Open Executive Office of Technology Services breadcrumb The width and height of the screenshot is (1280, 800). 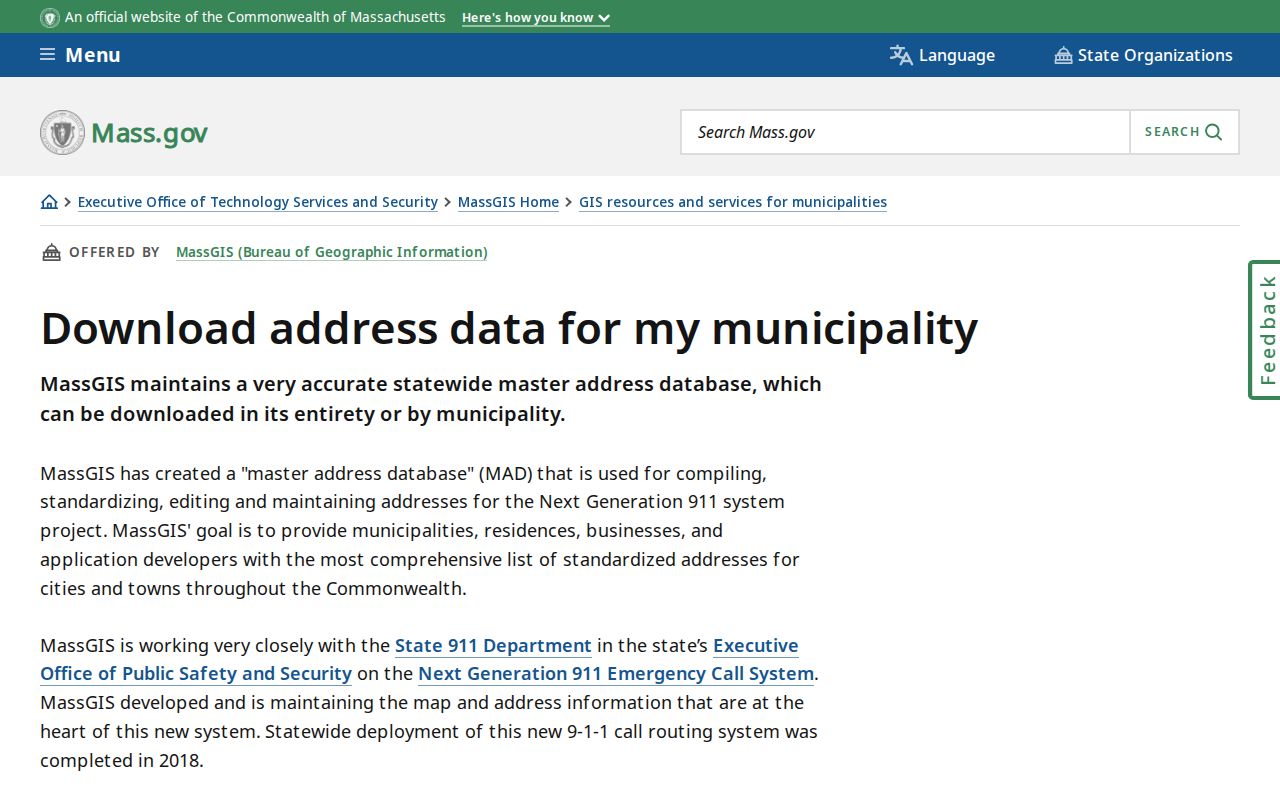click(x=258, y=202)
